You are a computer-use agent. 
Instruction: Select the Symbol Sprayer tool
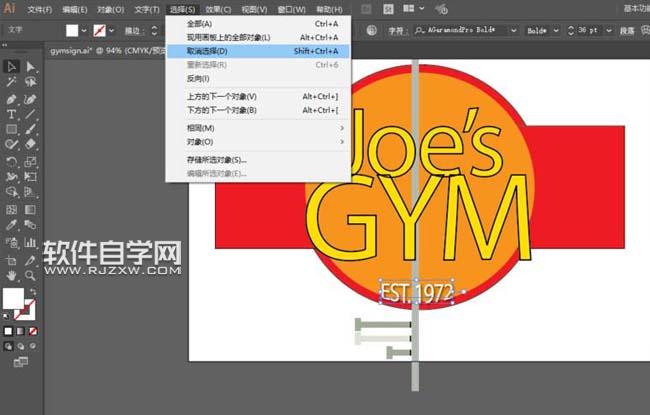[11, 242]
